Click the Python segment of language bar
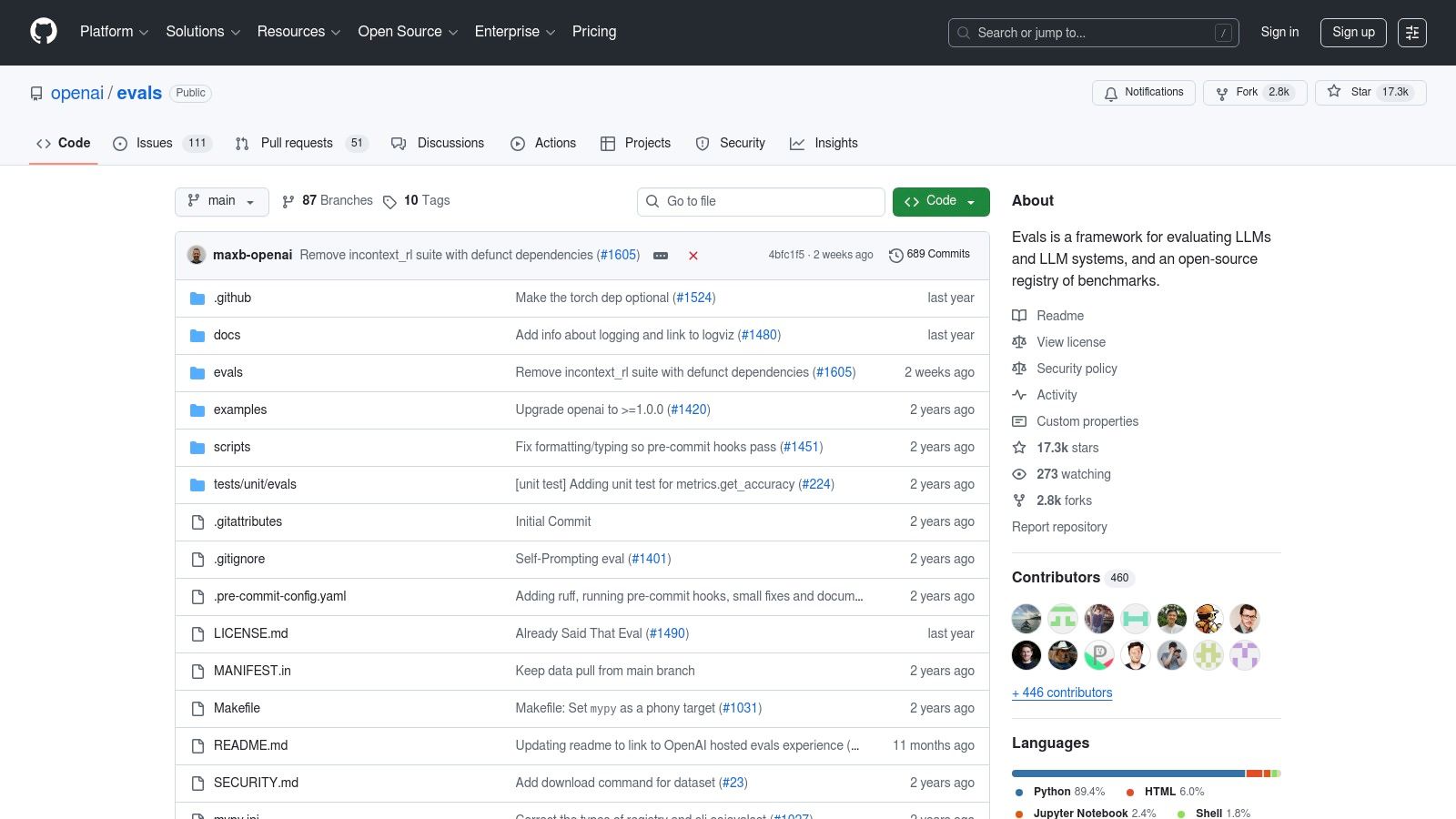1456x819 pixels. pos(1128,773)
